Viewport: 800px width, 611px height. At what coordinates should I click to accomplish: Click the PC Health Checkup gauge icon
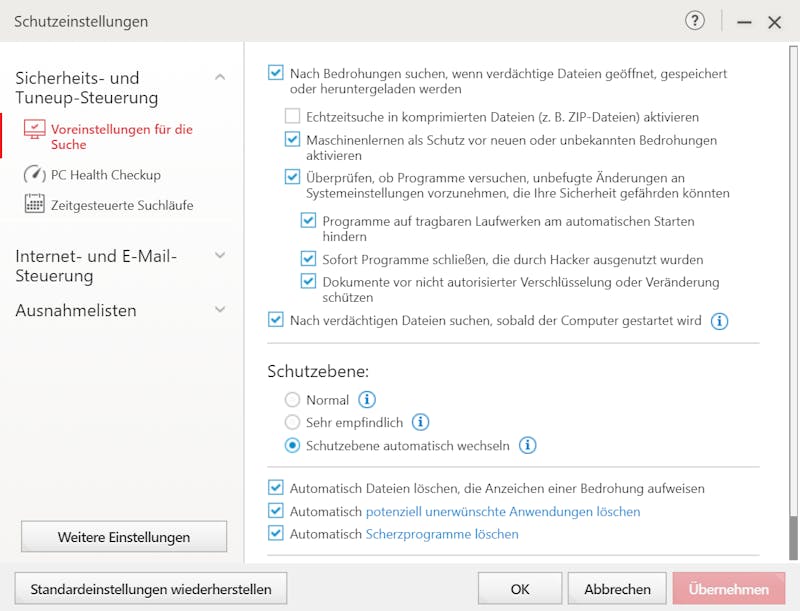34,174
